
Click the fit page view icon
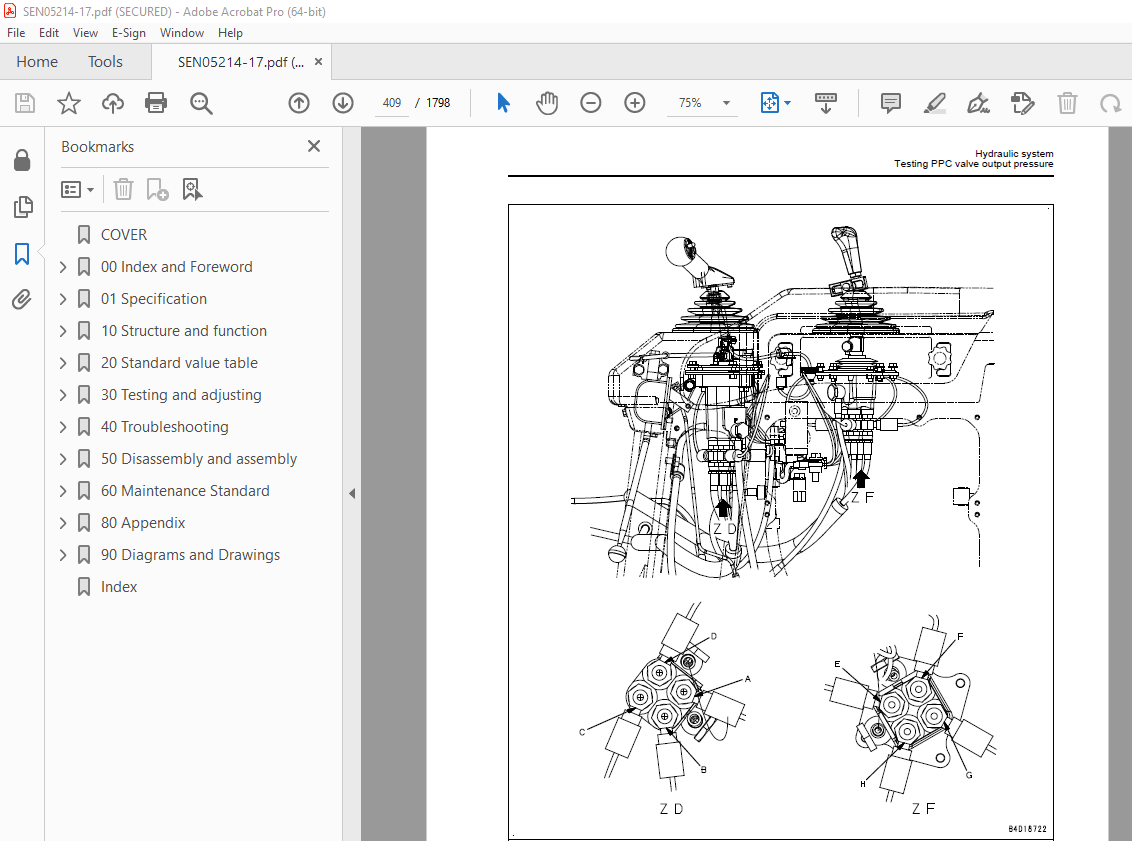(x=770, y=103)
